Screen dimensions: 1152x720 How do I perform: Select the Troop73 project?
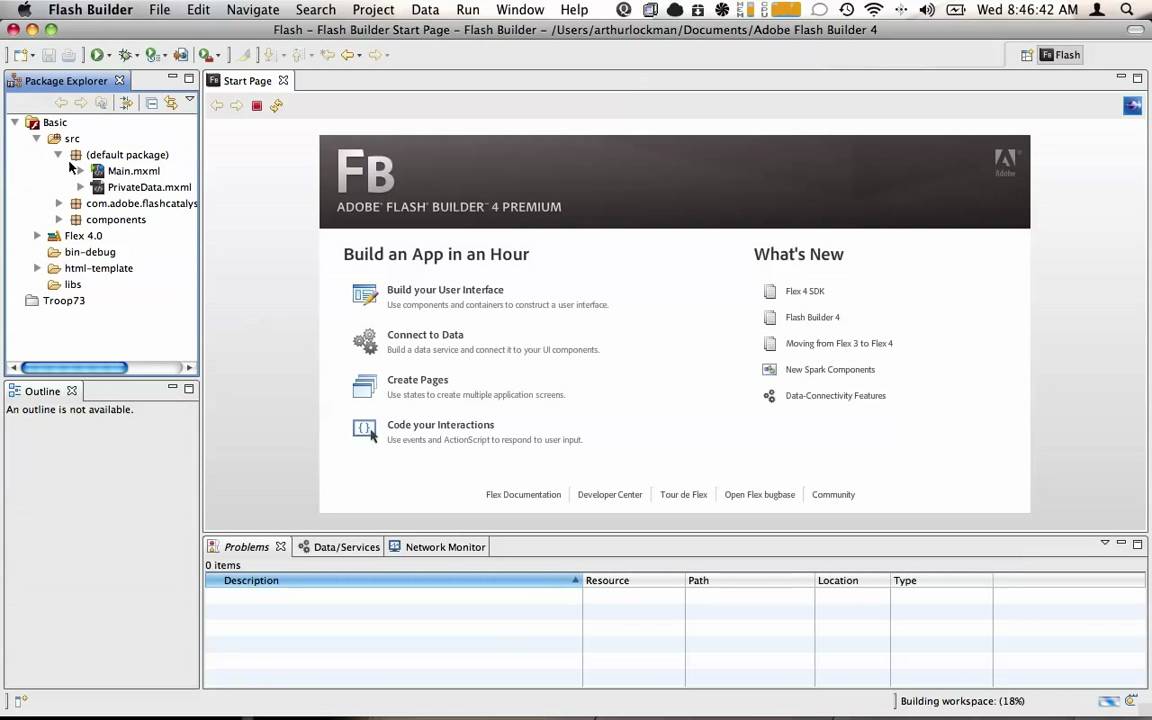(64, 300)
